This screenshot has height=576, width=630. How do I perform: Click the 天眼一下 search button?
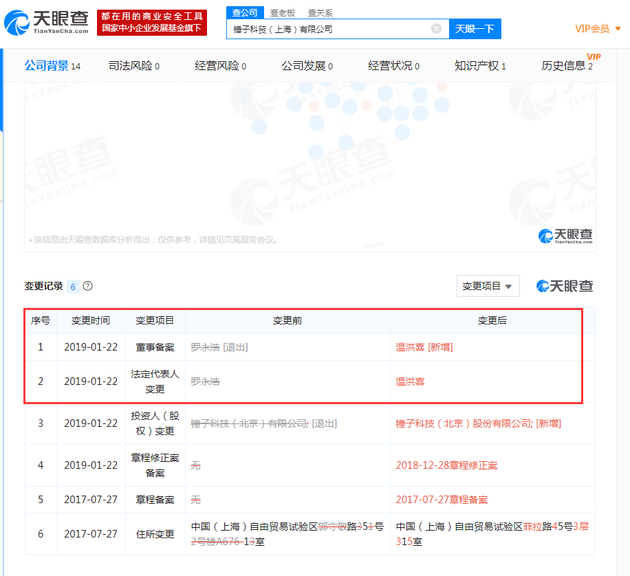pos(475,29)
